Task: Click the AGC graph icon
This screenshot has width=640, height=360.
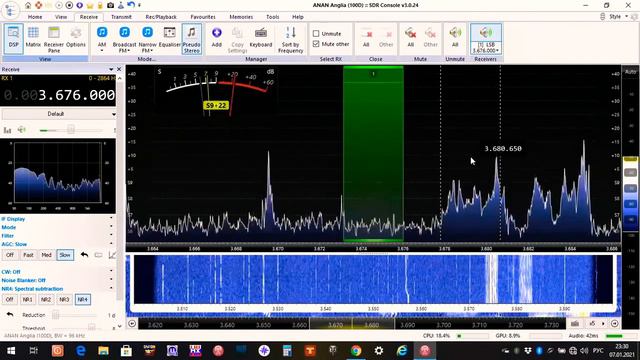Action: pyautogui.click(x=112, y=255)
